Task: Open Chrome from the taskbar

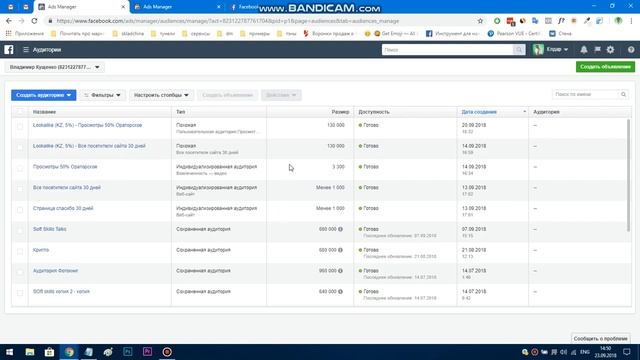Action: [69, 352]
